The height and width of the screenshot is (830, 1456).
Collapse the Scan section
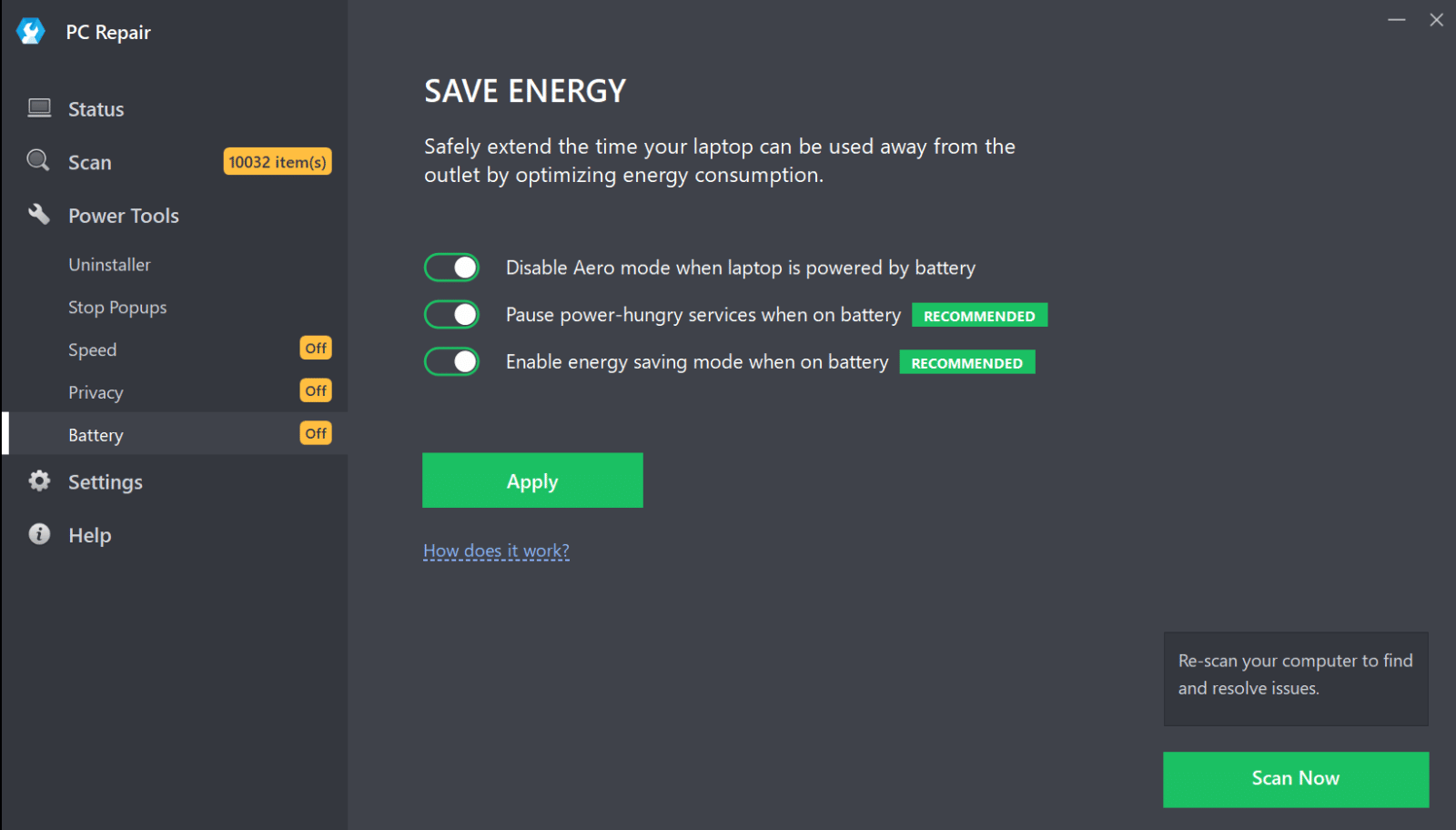click(89, 161)
